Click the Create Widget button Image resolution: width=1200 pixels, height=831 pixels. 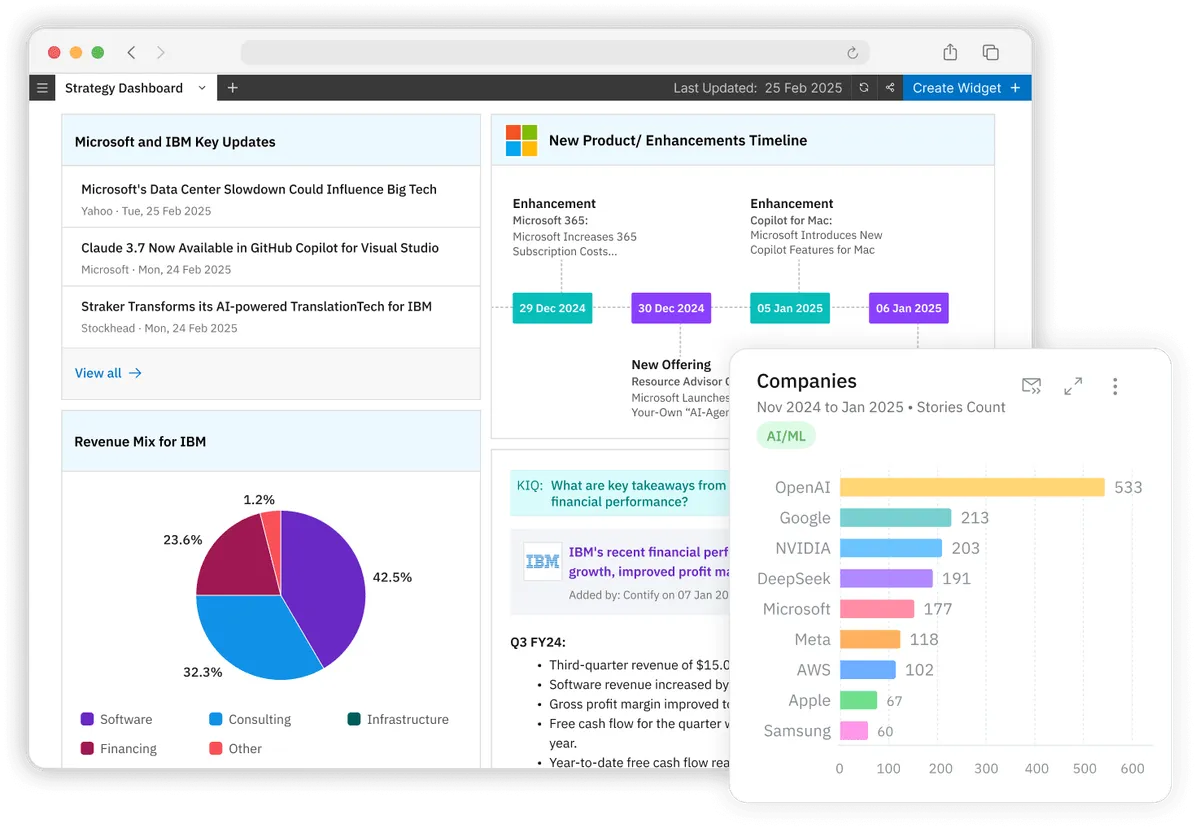click(x=967, y=88)
